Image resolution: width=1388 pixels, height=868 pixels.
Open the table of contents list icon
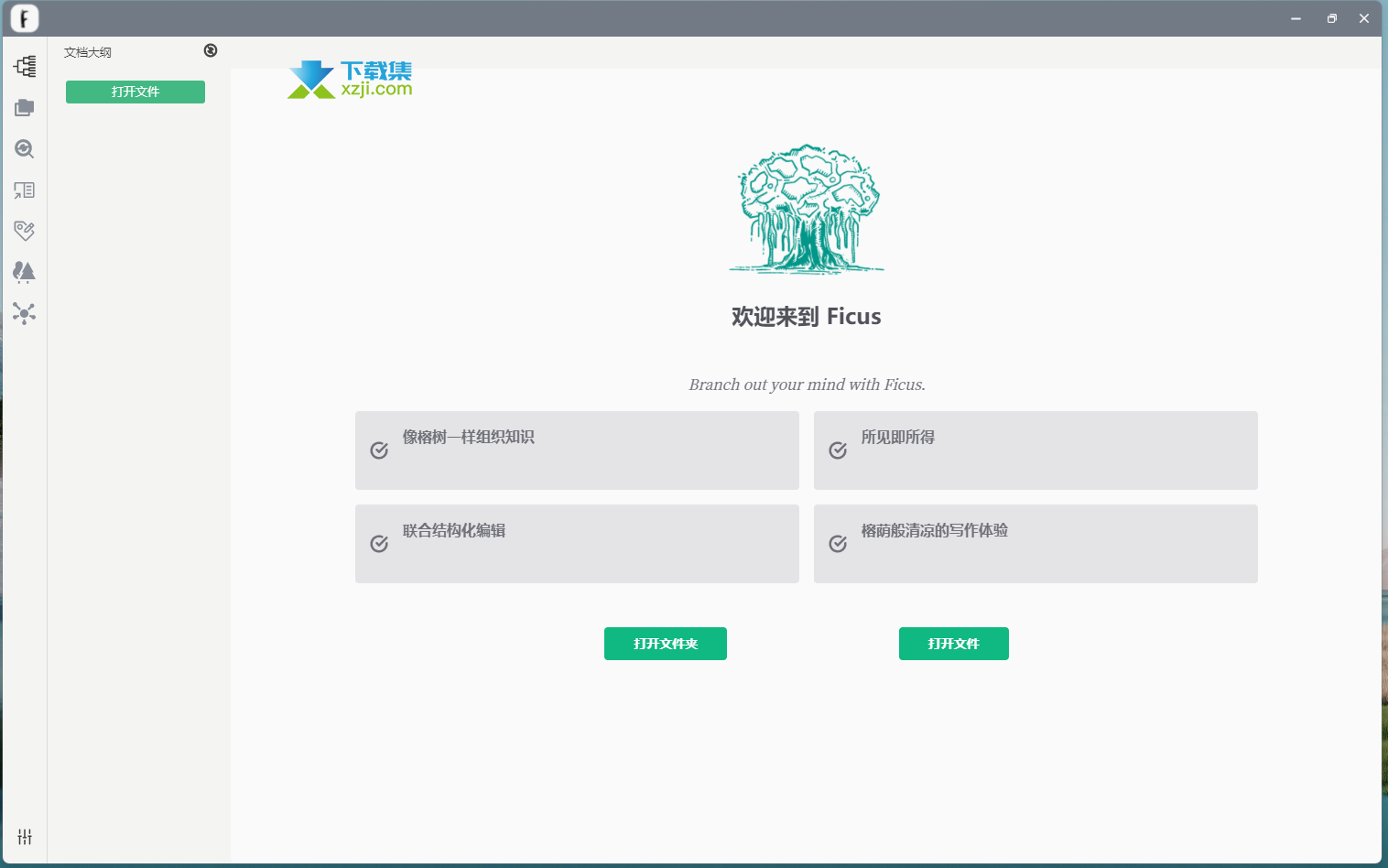coord(25,190)
